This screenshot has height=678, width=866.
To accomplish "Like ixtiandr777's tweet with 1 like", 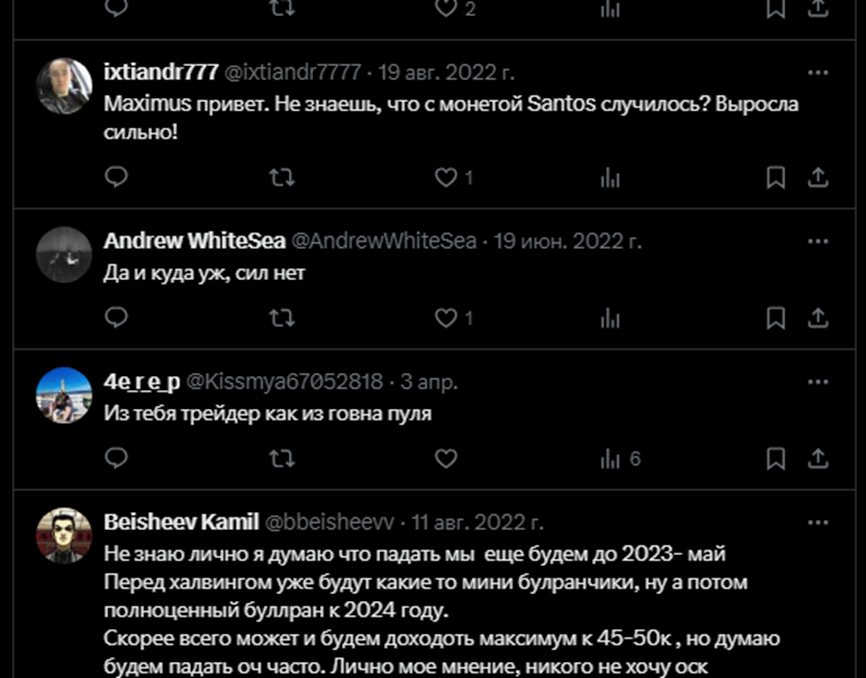I will tap(454, 177).
